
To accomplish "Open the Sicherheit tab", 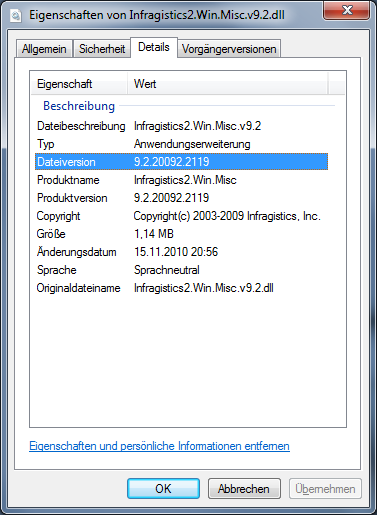I will 102,49.
